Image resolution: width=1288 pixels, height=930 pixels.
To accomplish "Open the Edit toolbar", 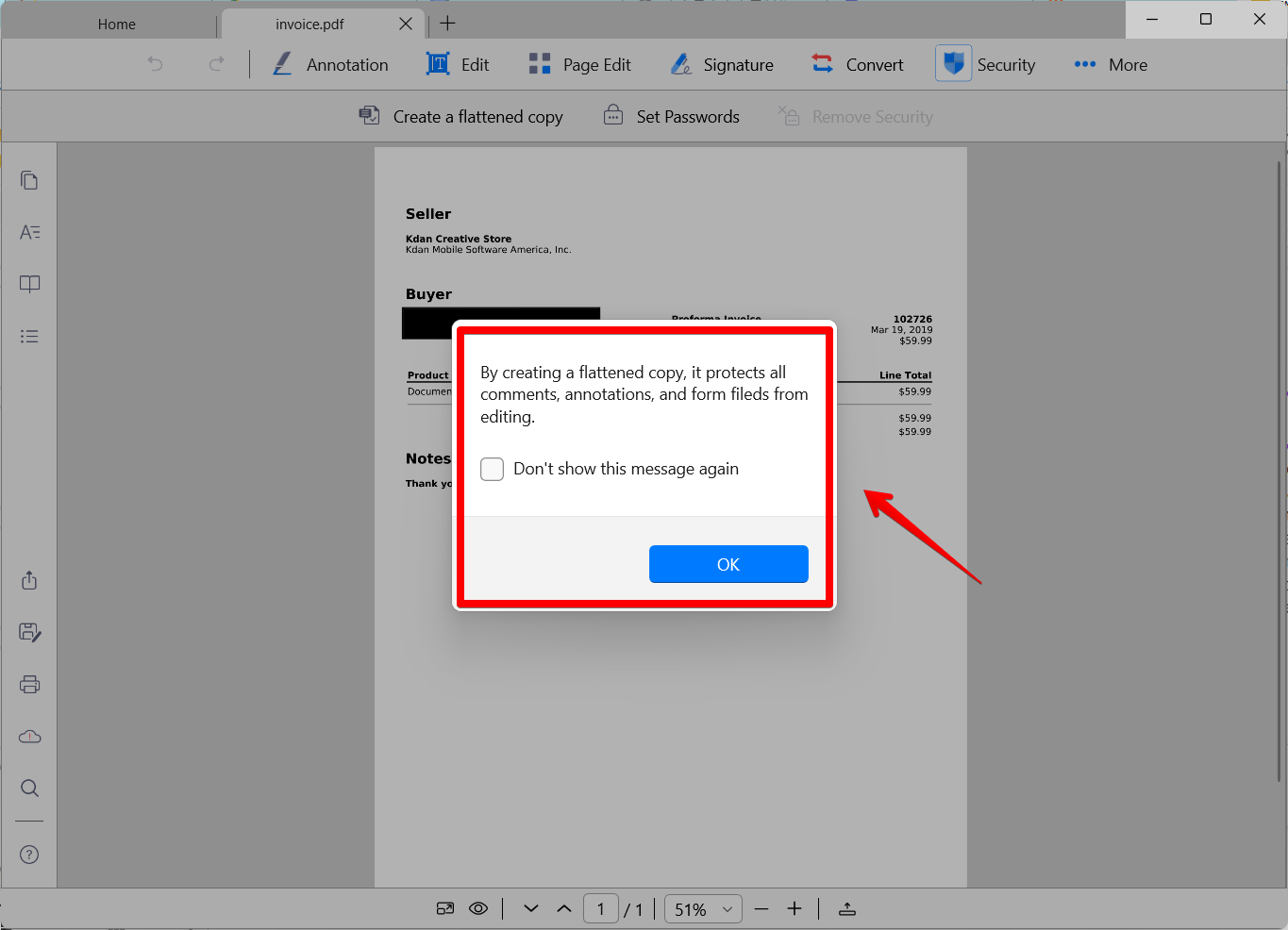I will (x=458, y=64).
